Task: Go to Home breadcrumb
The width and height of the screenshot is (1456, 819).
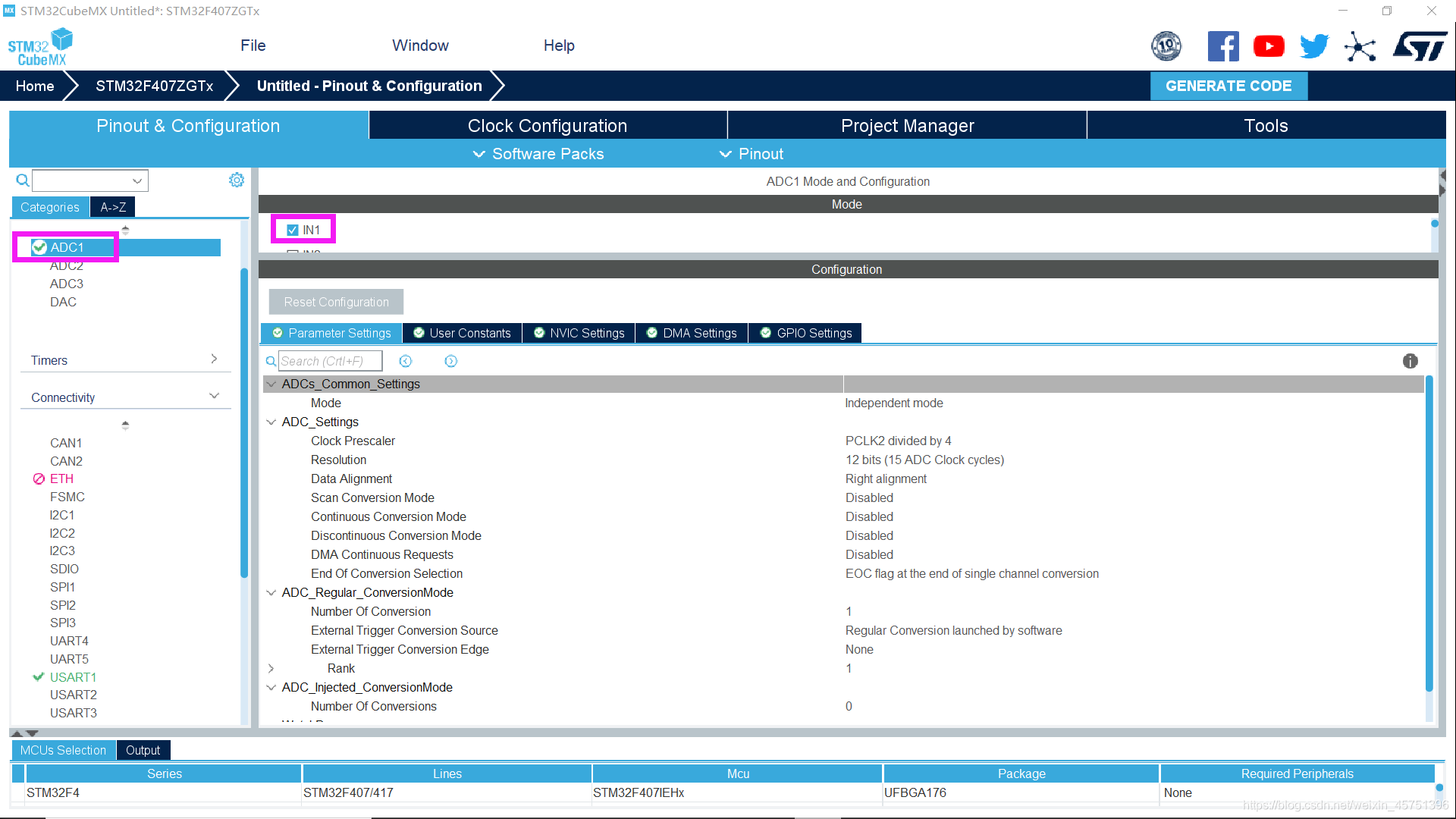Action: 35,86
